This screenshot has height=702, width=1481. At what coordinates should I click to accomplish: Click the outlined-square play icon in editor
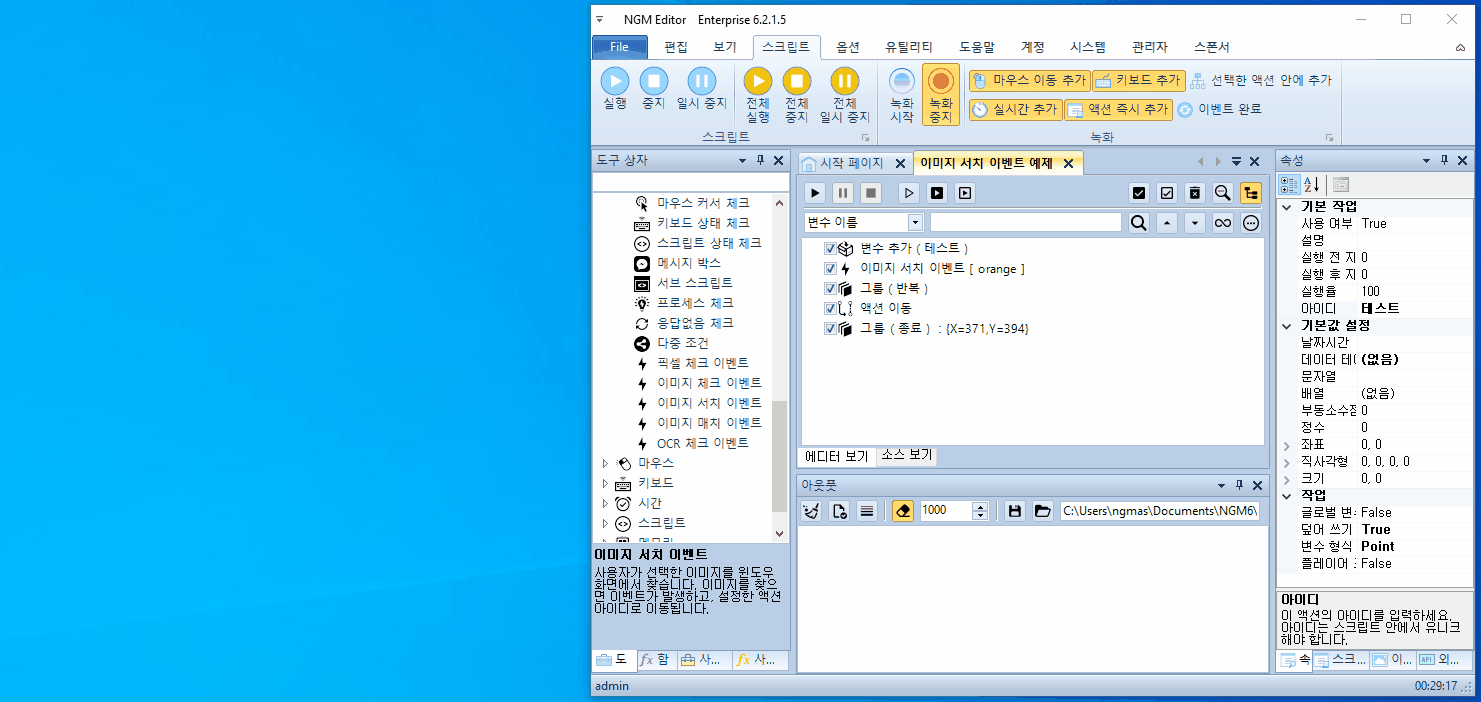965,193
